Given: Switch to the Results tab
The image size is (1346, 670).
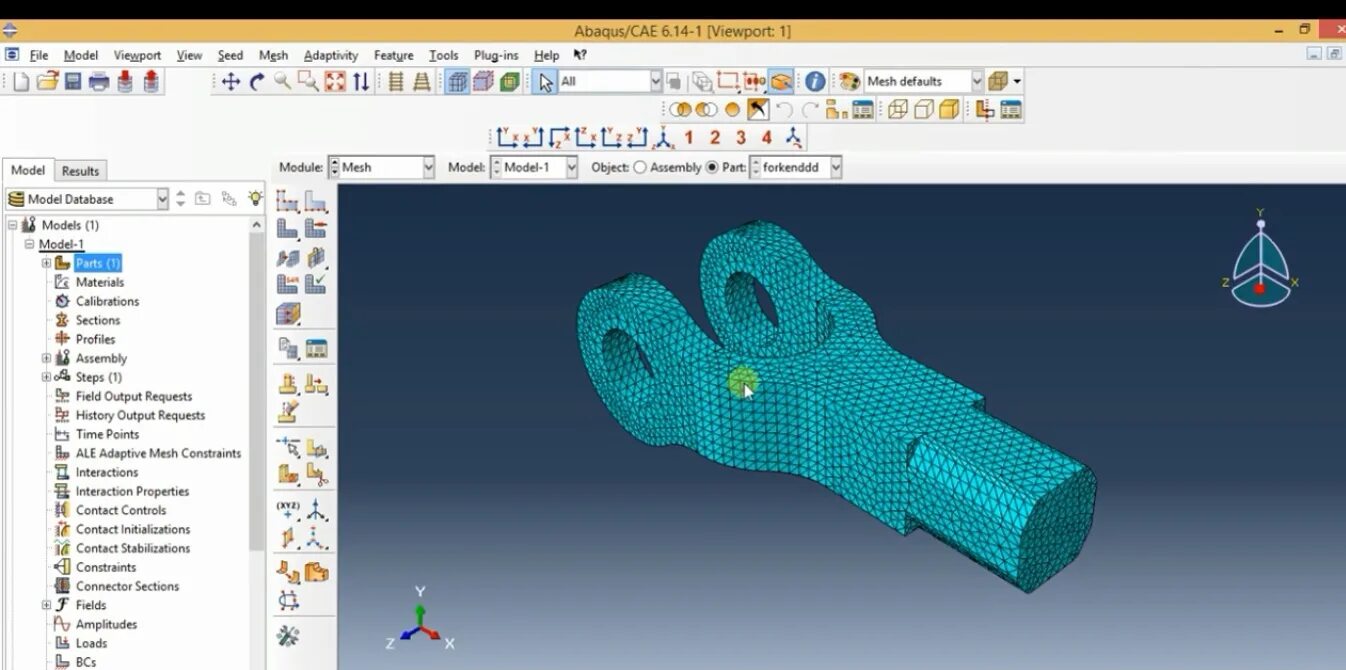Looking at the screenshot, I should point(80,170).
